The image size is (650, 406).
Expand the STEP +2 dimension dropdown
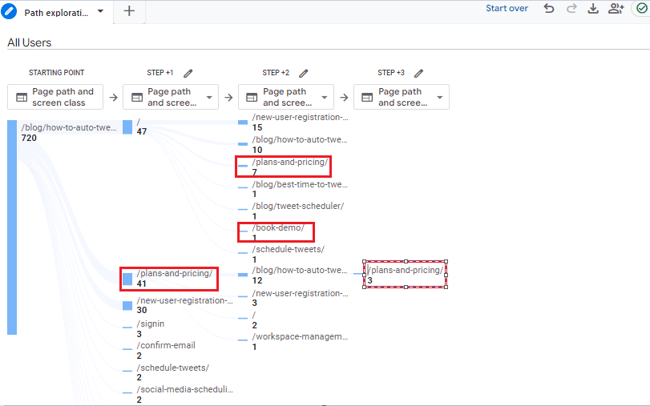coord(326,97)
